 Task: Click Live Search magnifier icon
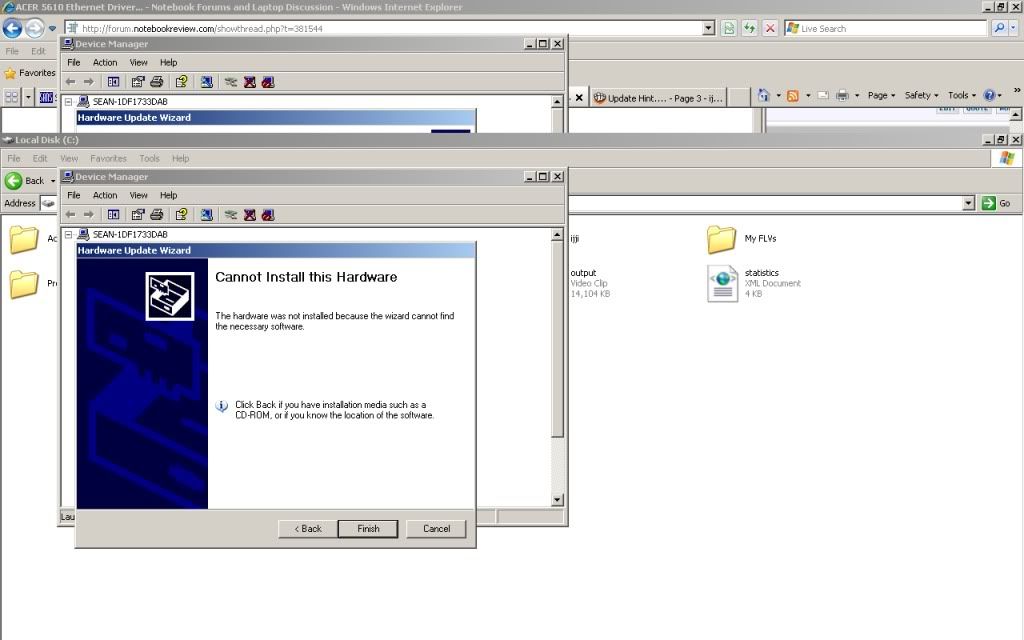[x=999, y=28]
